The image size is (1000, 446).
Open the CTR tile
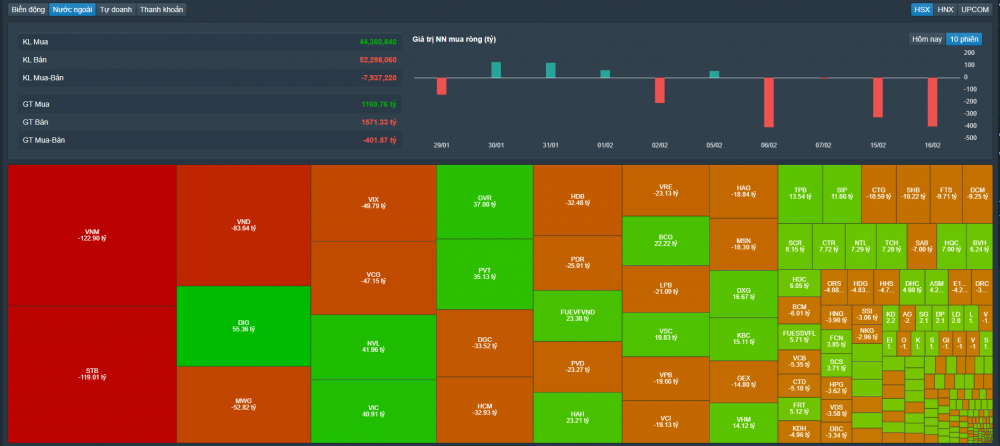coord(829,246)
